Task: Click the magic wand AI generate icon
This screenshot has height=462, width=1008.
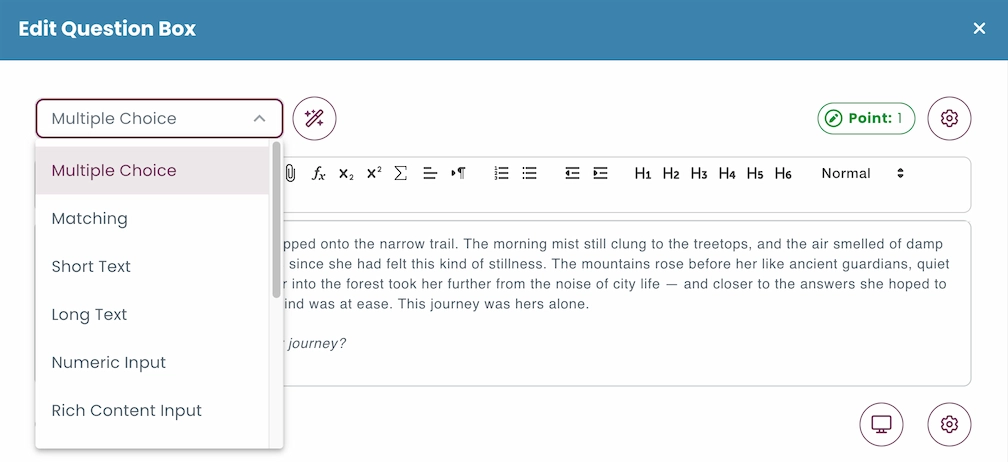Action: pyautogui.click(x=314, y=118)
